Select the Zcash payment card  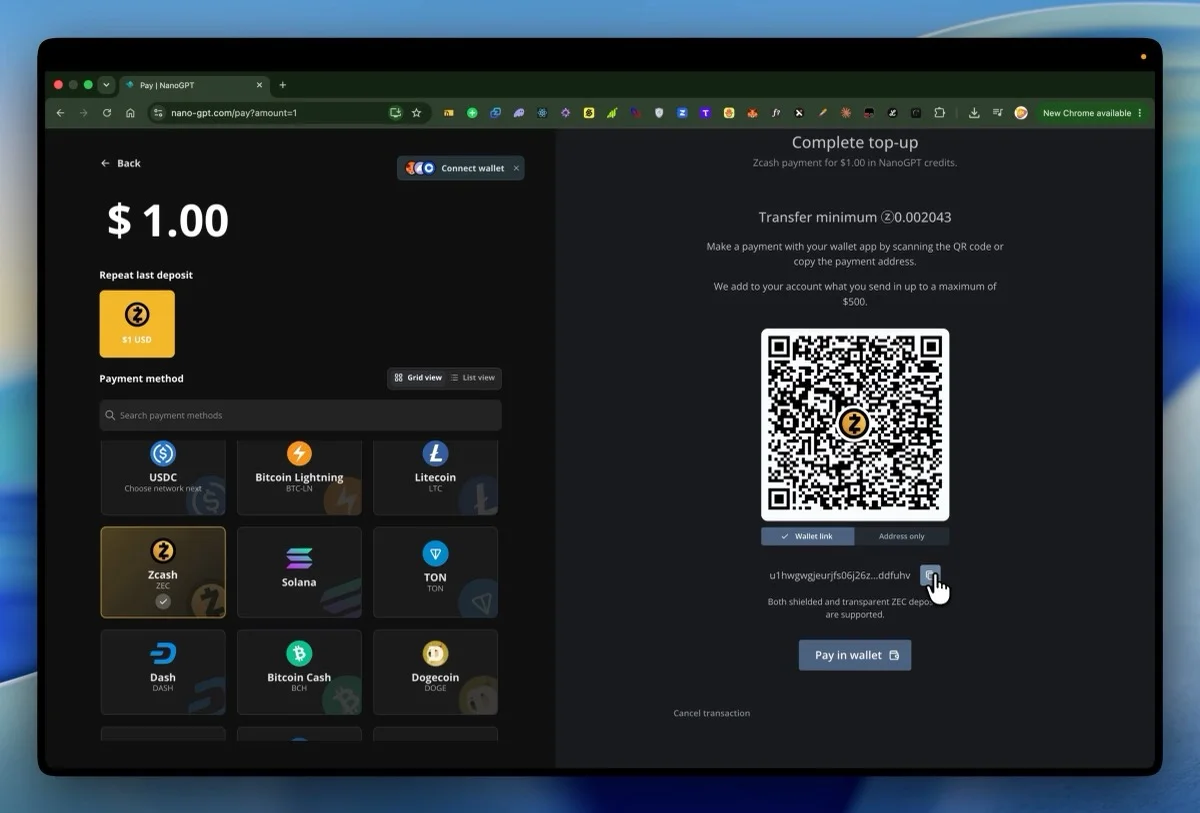(163, 572)
